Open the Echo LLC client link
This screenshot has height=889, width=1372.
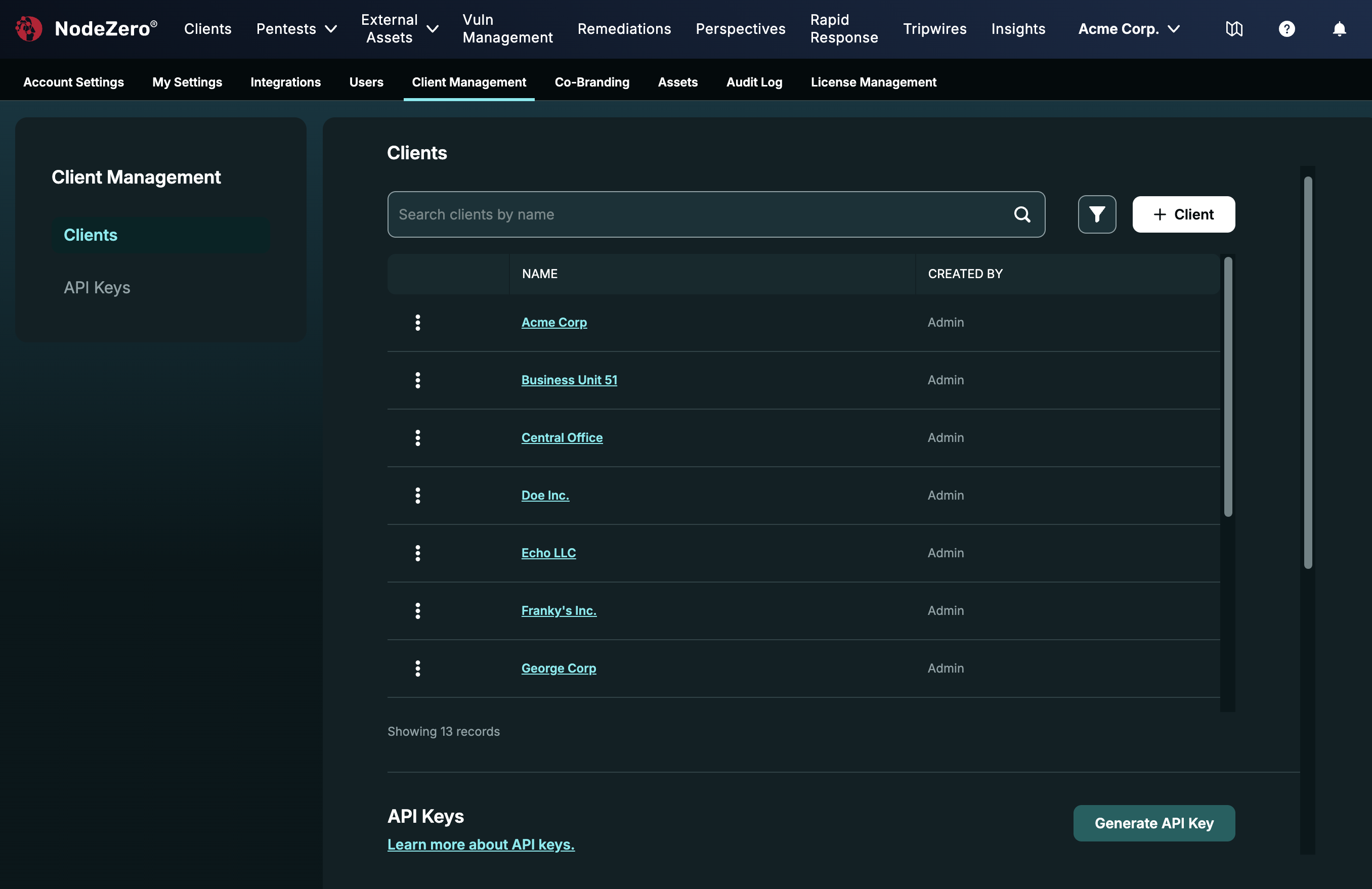548,553
